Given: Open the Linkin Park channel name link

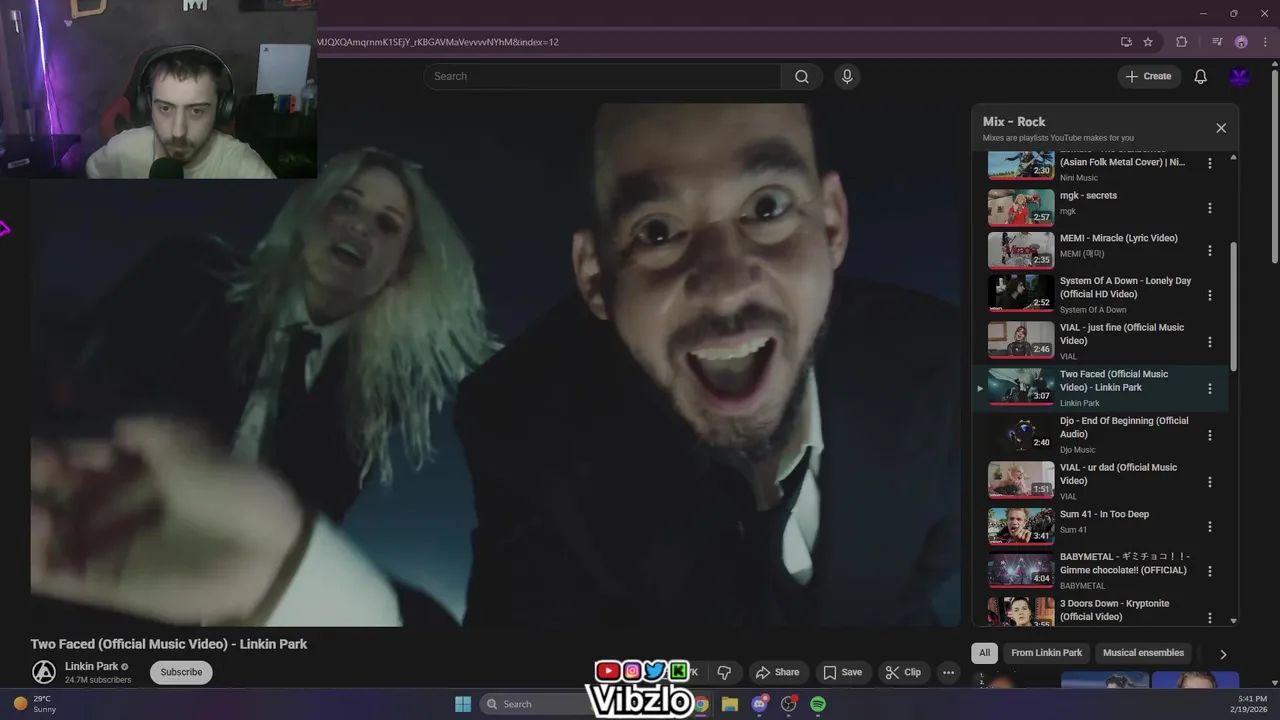Looking at the screenshot, I should click(92, 666).
